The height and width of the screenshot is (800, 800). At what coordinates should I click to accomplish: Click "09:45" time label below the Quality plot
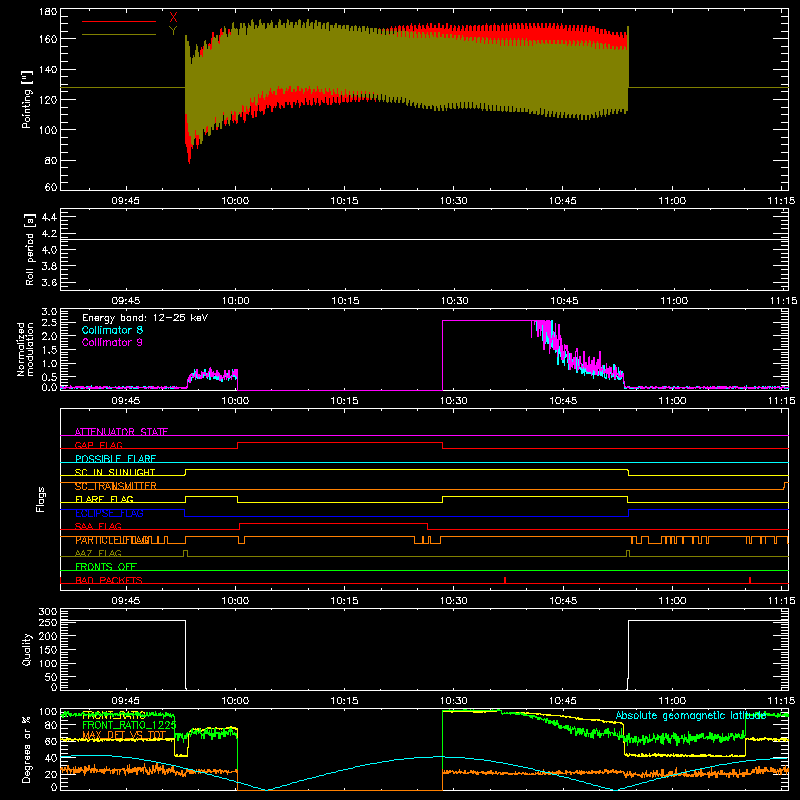coord(126,701)
